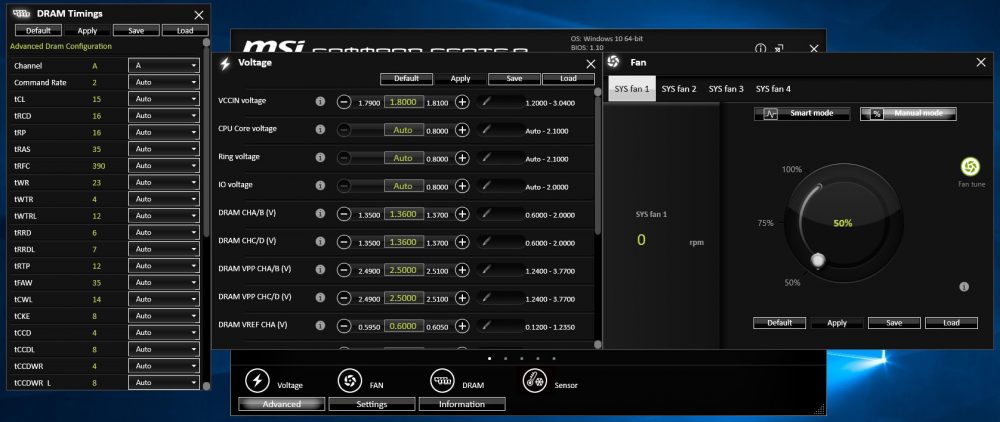Viewport: 1000px width, 422px height.
Task: Click the Fan tune icon
Action: pos(970,167)
